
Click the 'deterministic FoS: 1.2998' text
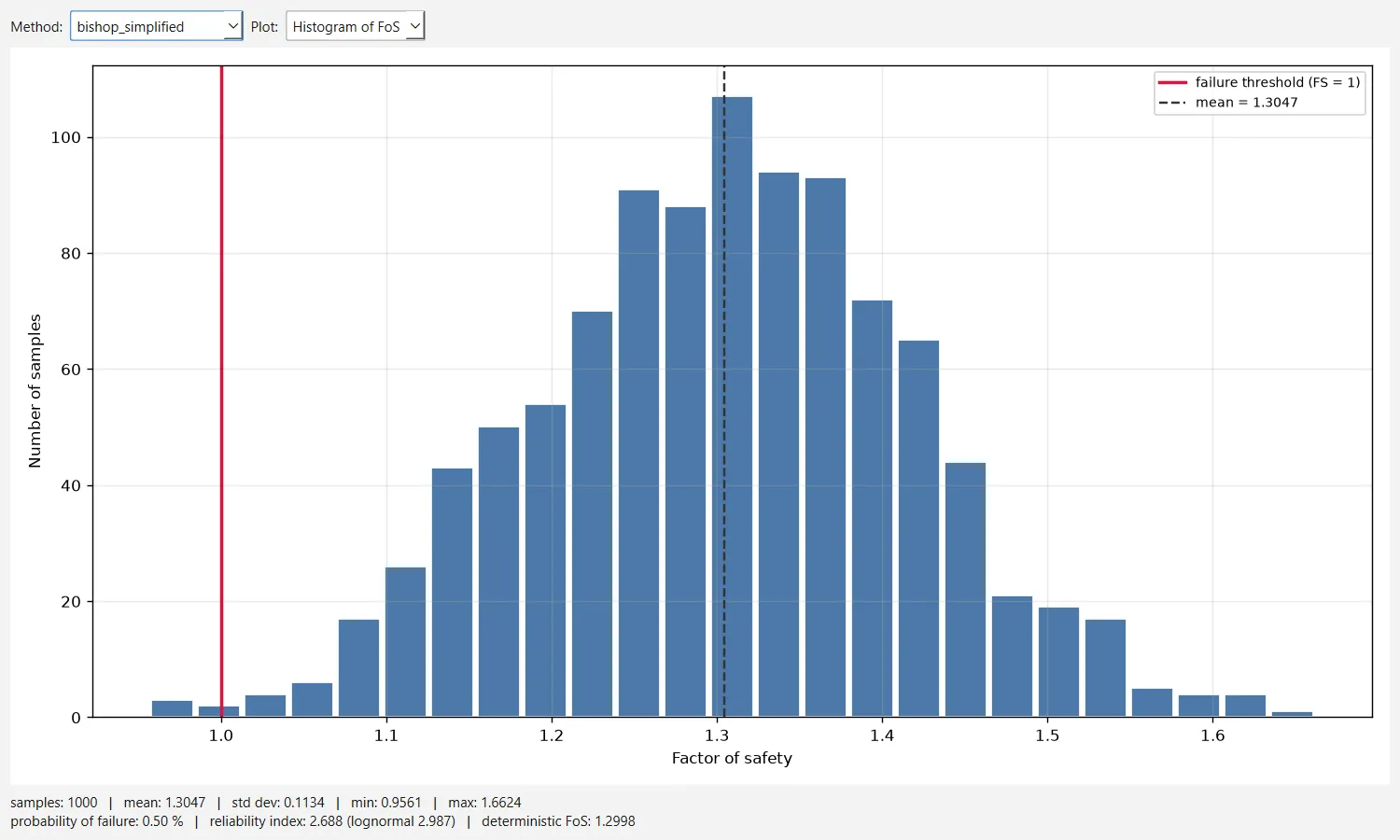click(558, 821)
